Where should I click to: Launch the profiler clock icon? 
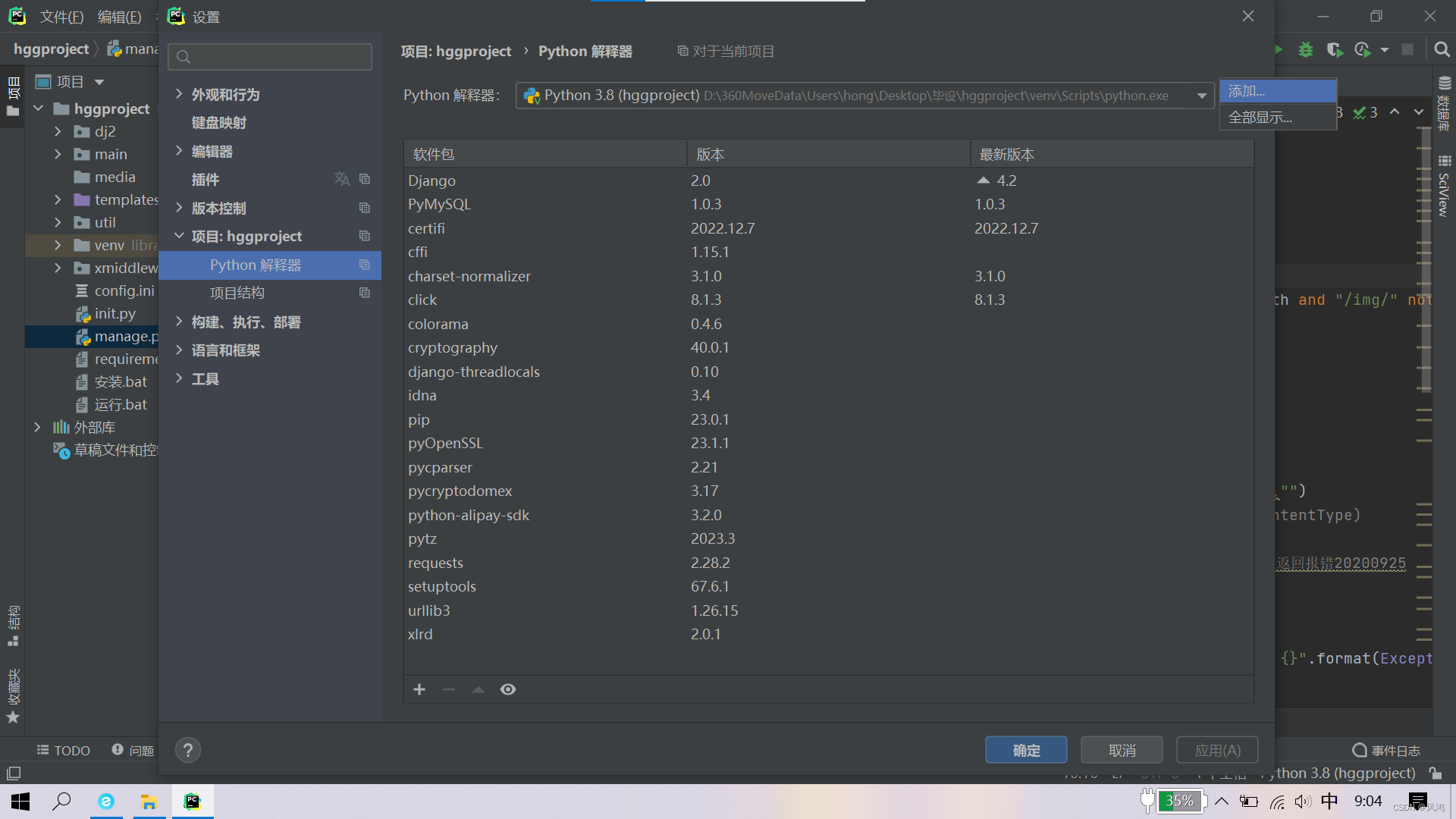coord(1363,49)
